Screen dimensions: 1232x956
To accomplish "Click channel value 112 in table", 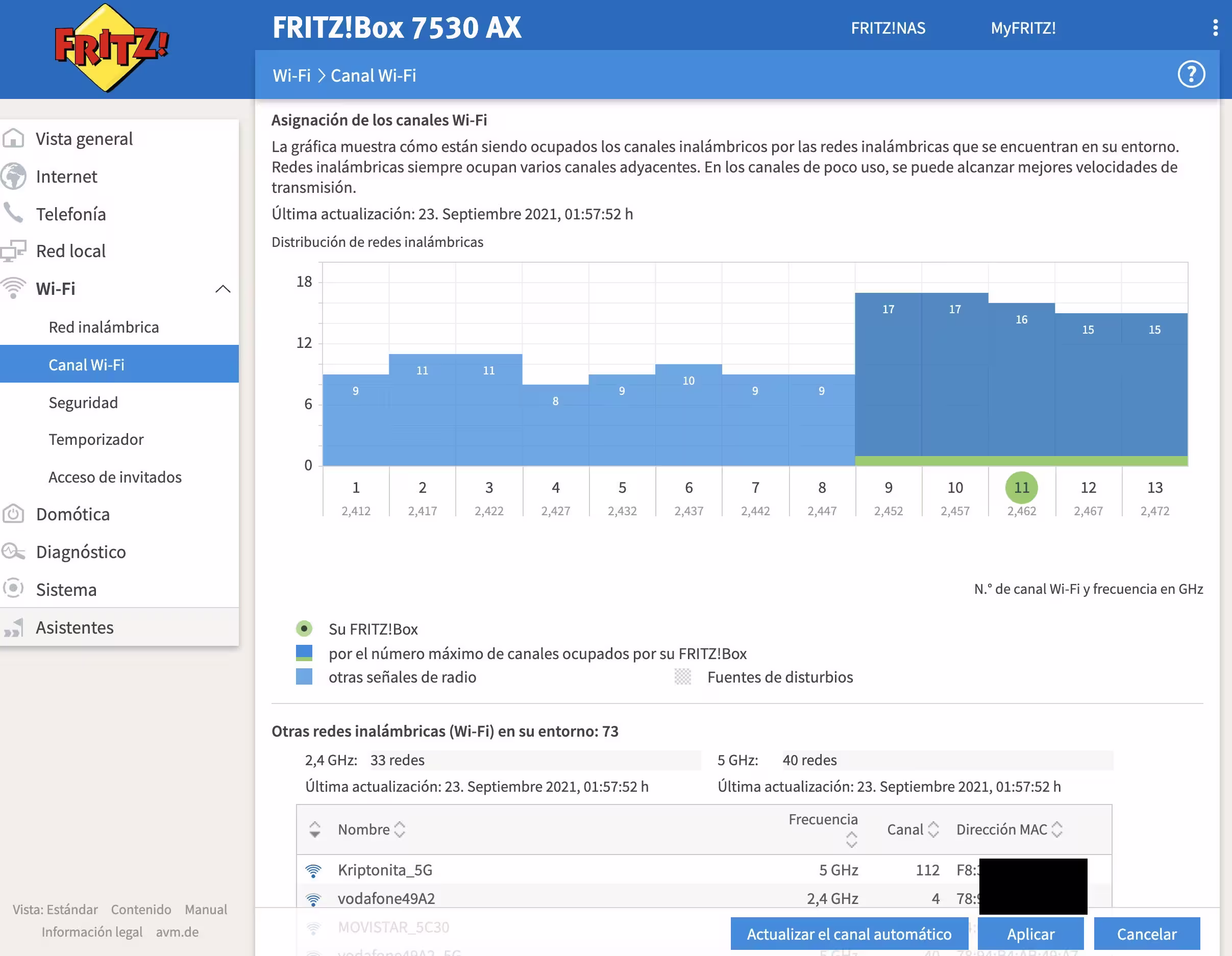I will click(x=927, y=870).
